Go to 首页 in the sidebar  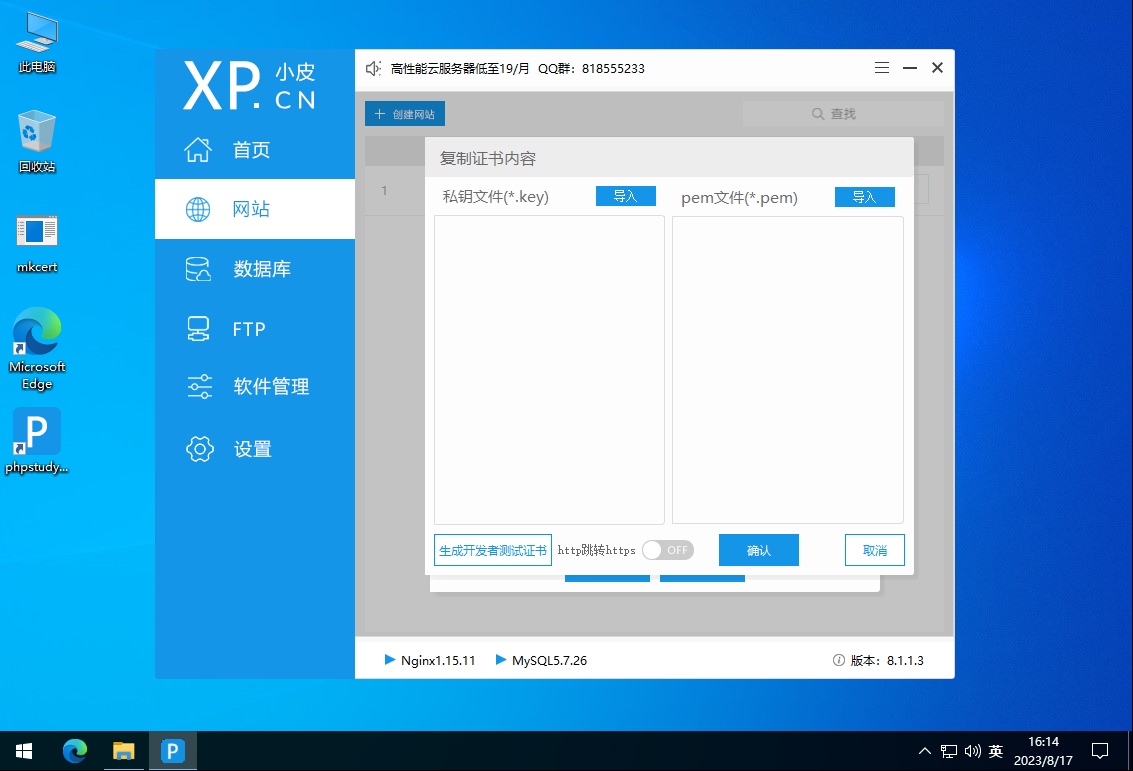point(251,150)
